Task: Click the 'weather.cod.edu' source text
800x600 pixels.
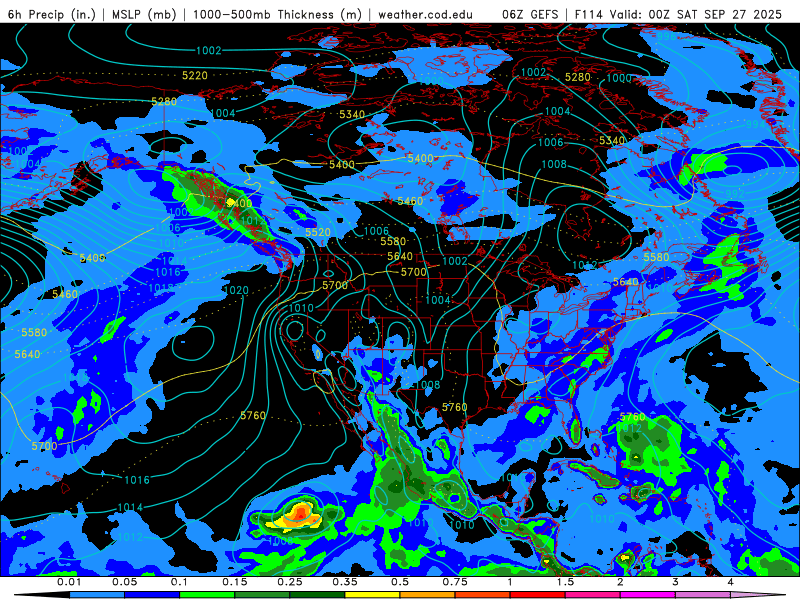Action: tap(425, 14)
